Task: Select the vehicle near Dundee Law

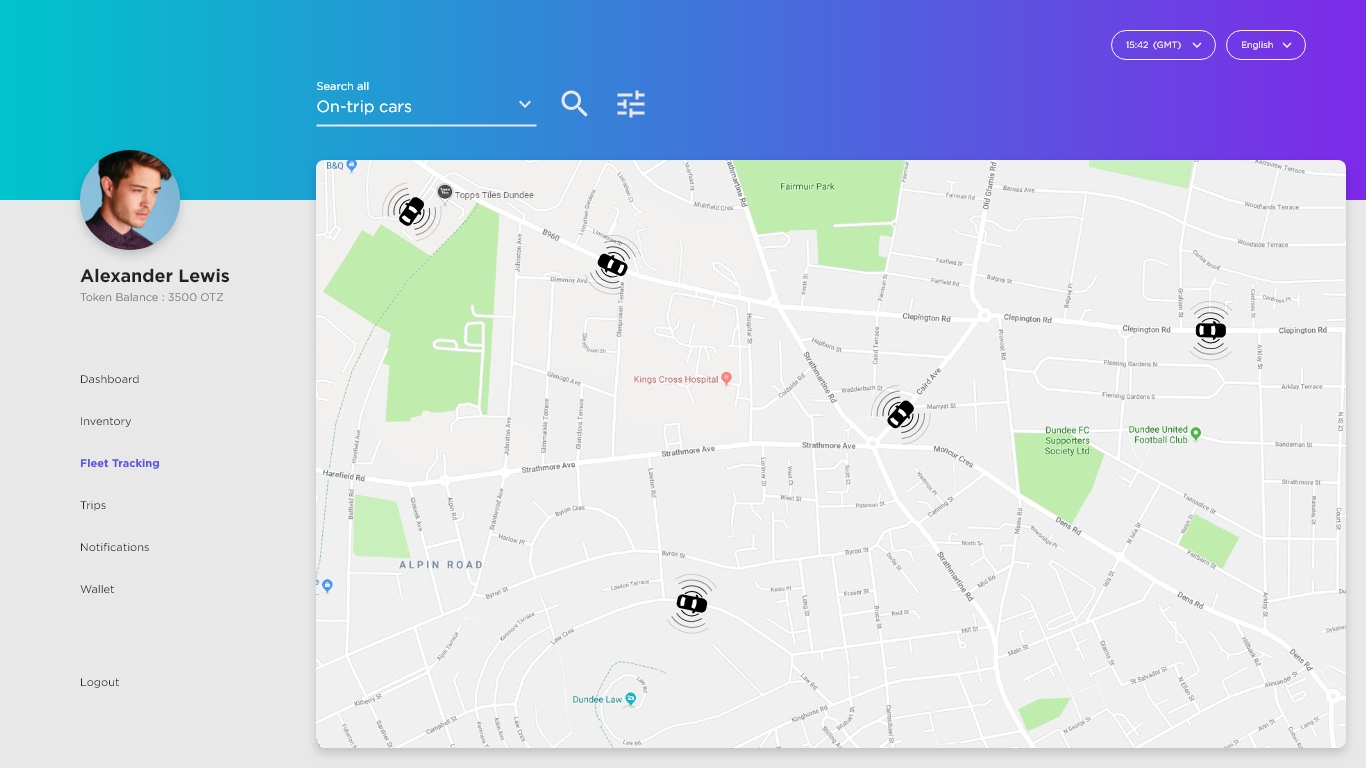Action: click(691, 604)
